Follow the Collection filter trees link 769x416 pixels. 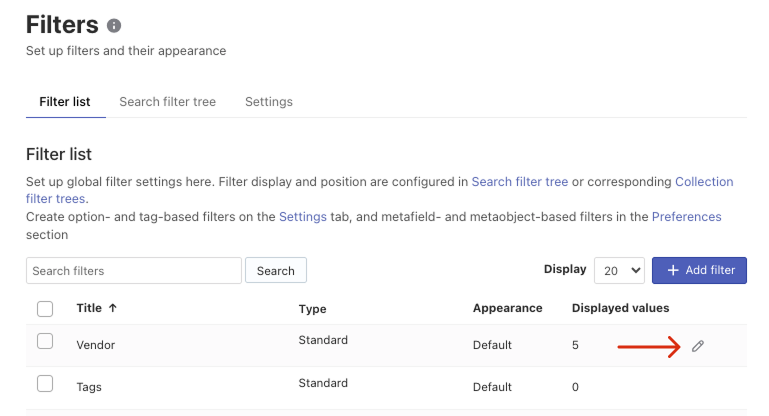[x=704, y=182]
